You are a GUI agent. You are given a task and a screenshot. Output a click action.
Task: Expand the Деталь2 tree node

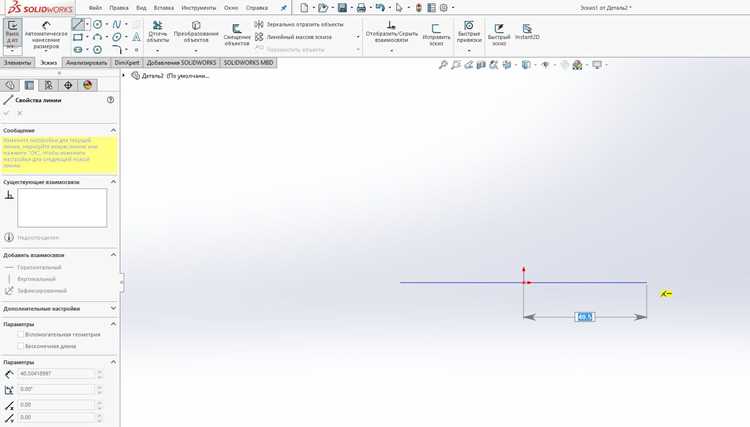[x=123, y=76]
